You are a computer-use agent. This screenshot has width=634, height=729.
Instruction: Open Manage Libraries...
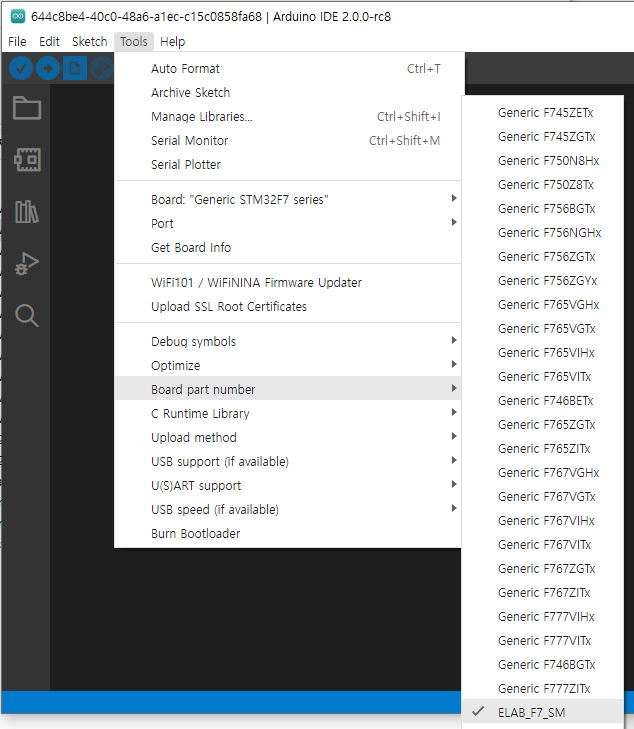tap(288, 117)
